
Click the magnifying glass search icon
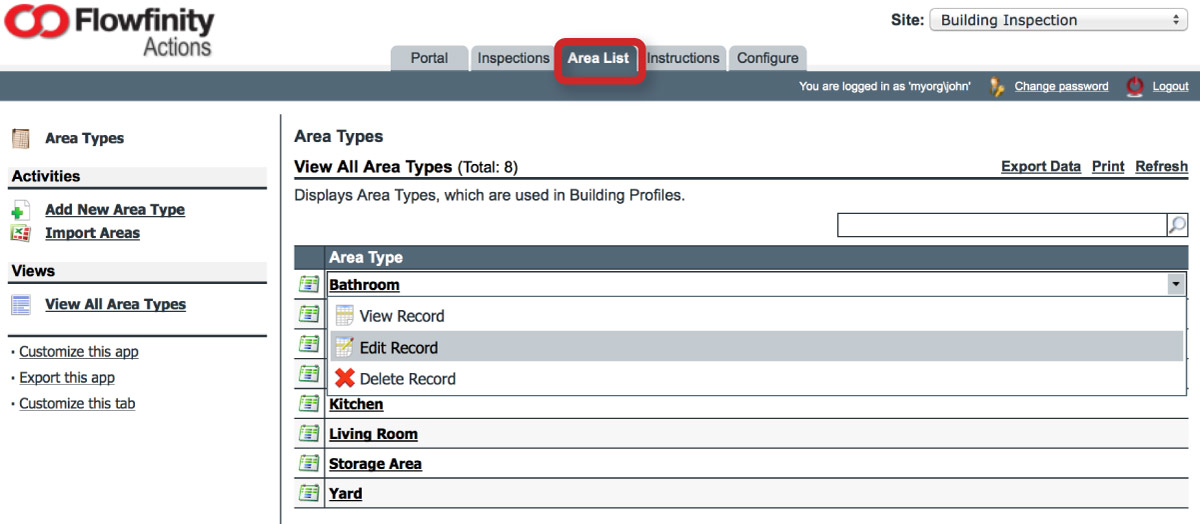tap(1177, 225)
